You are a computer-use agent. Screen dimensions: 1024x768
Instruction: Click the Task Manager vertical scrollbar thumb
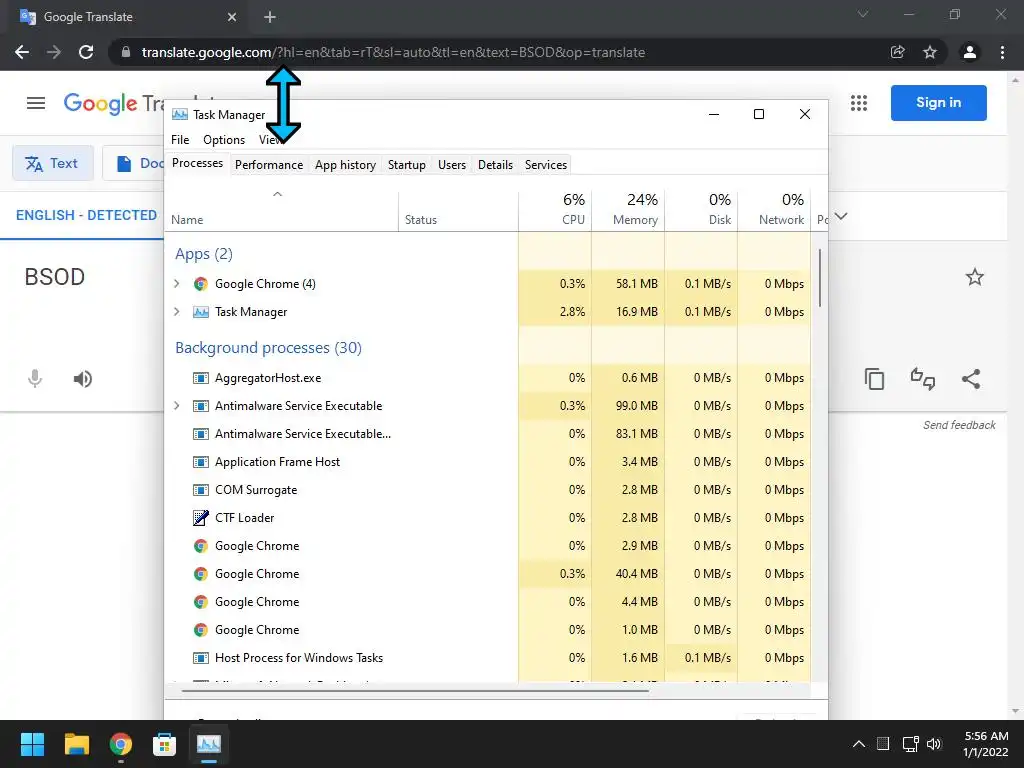pyautogui.click(x=820, y=278)
